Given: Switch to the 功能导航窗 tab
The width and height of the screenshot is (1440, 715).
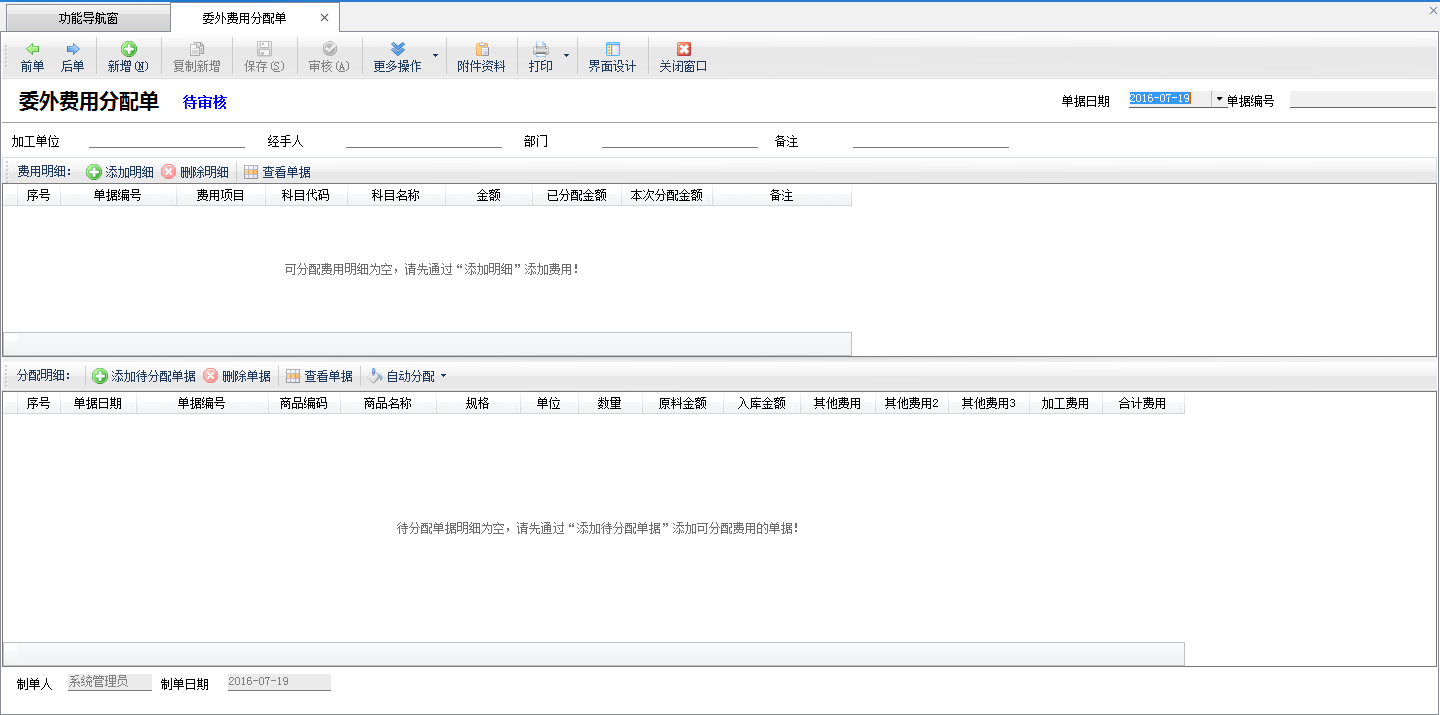Looking at the screenshot, I should click(x=88, y=18).
